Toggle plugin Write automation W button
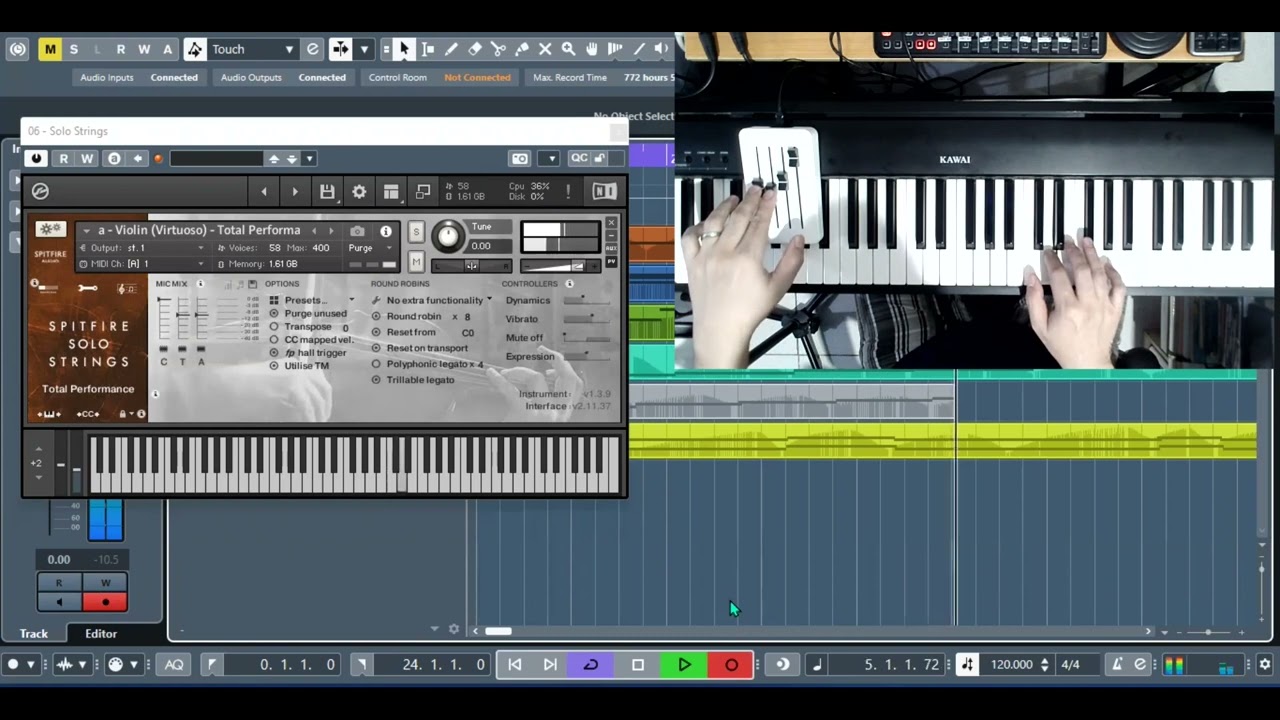The height and width of the screenshot is (720, 1280). pyautogui.click(x=87, y=158)
